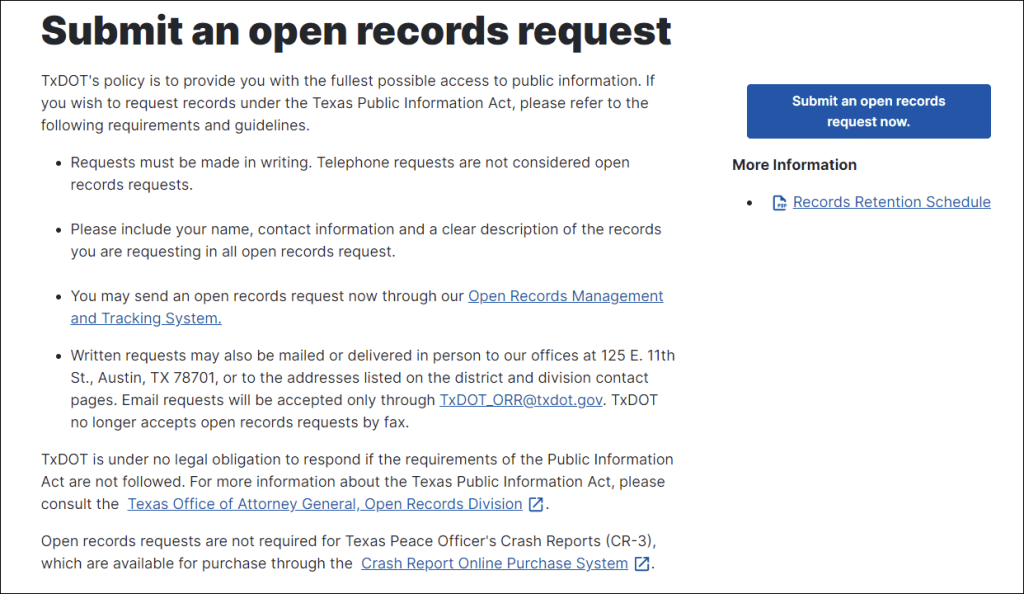The width and height of the screenshot is (1024, 594).
Task: Click the Submit an open records request heading
Action: (x=356, y=31)
